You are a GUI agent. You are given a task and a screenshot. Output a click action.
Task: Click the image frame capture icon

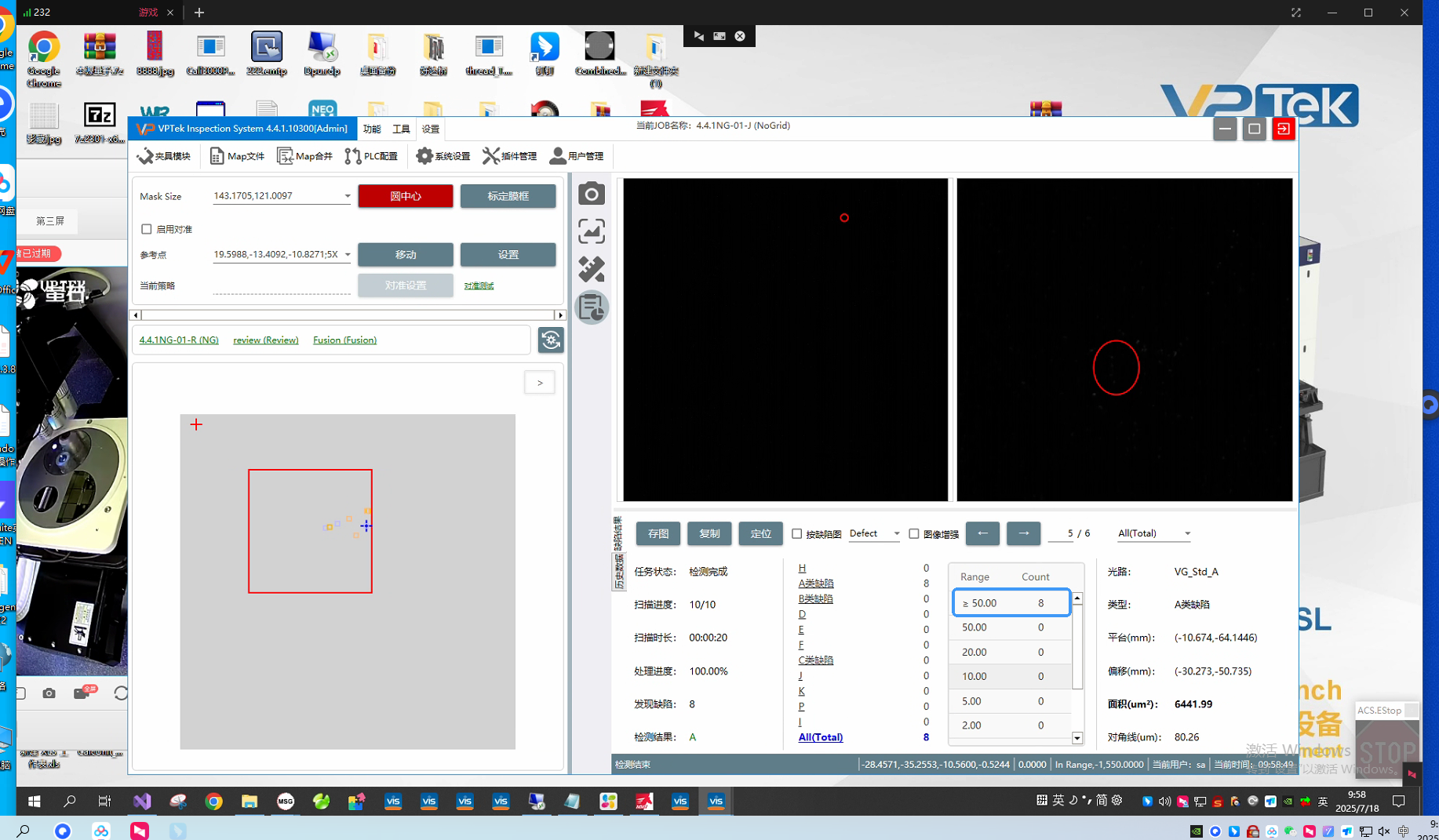[592, 231]
